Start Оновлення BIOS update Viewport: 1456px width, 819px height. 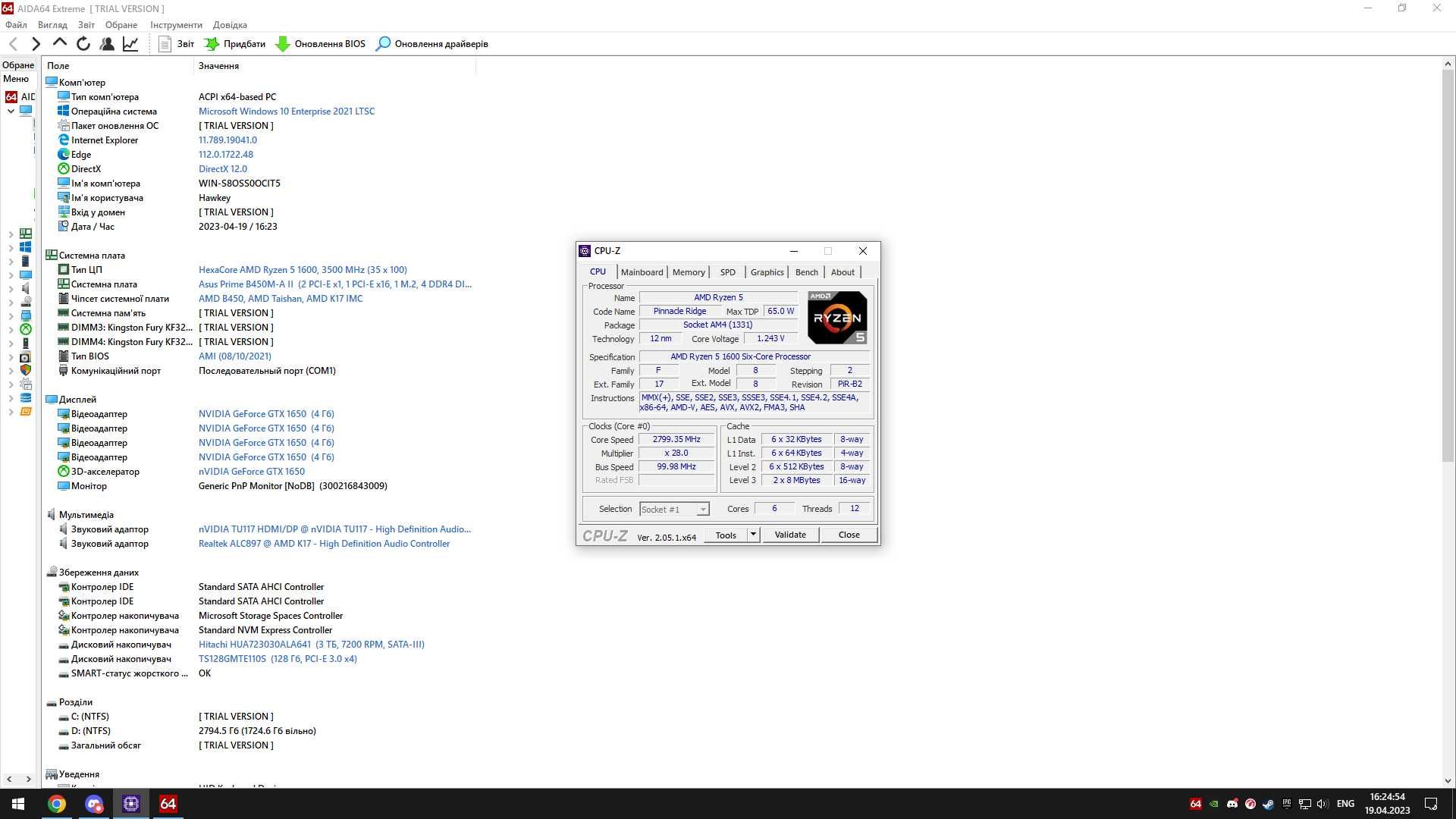click(x=320, y=44)
